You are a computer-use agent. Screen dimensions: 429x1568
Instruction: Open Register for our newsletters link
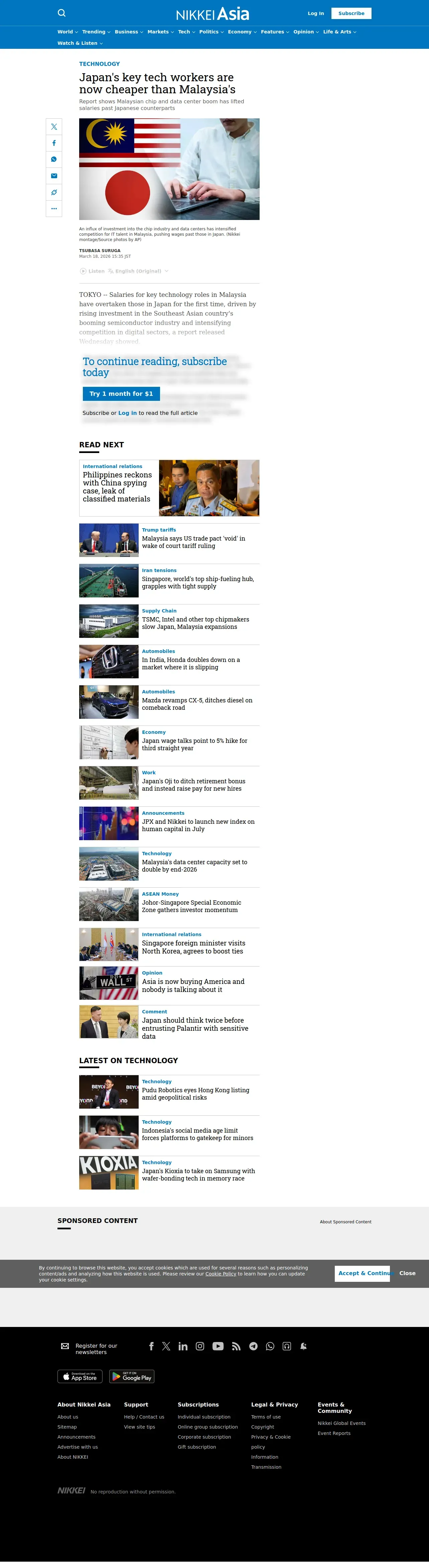96,1349
